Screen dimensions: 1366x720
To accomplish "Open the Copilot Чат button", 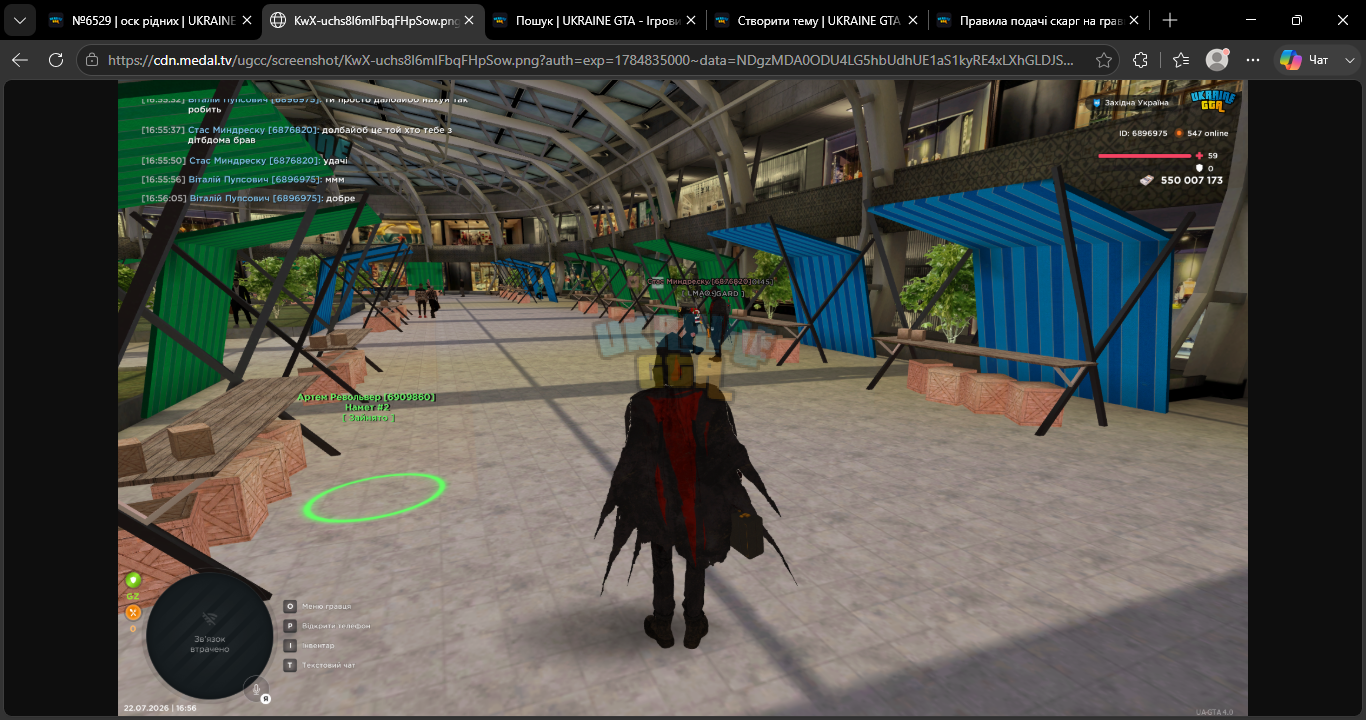I will click(x=1305, y=60).
